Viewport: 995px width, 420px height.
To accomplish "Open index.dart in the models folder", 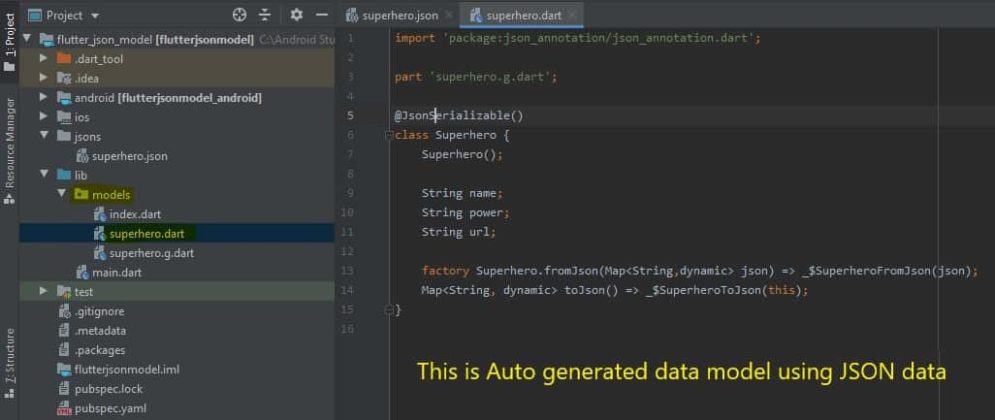I will [135, 214].
